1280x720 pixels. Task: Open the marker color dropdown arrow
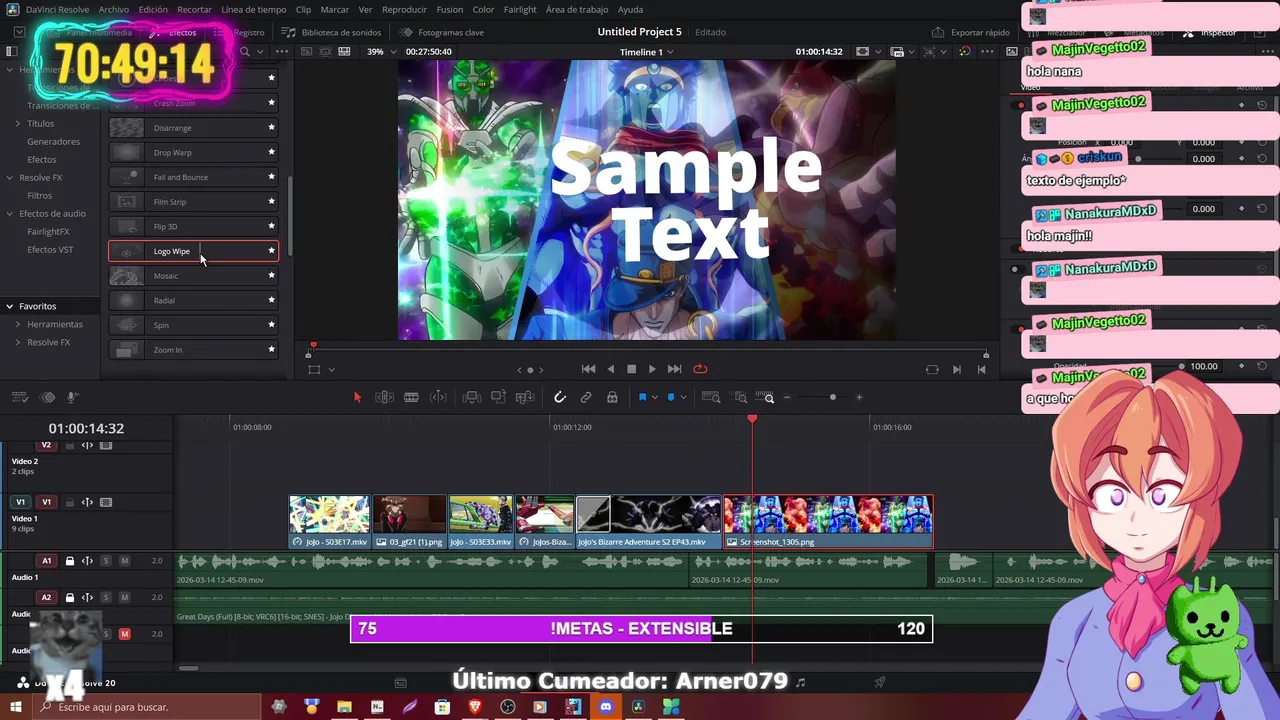(683, 398)
